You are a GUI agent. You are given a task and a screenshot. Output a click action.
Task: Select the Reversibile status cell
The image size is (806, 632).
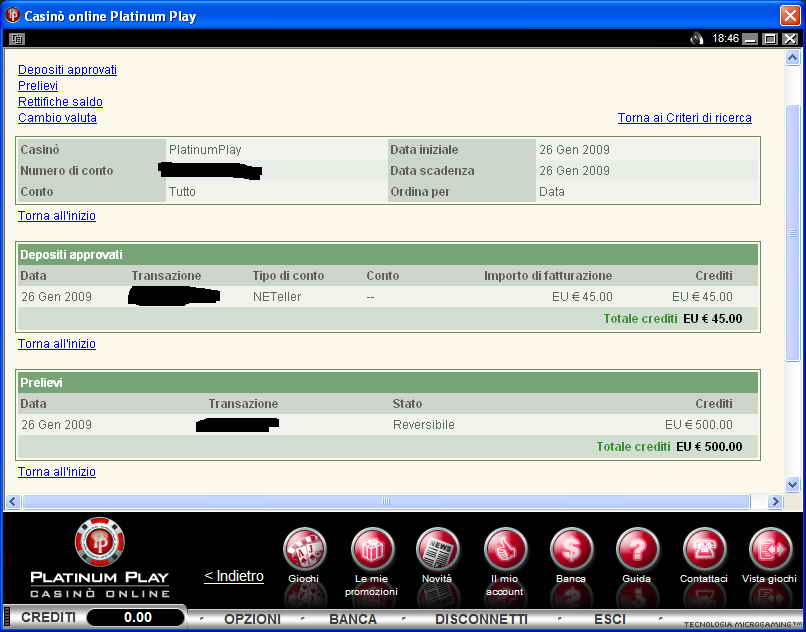(x=424, y=425)
